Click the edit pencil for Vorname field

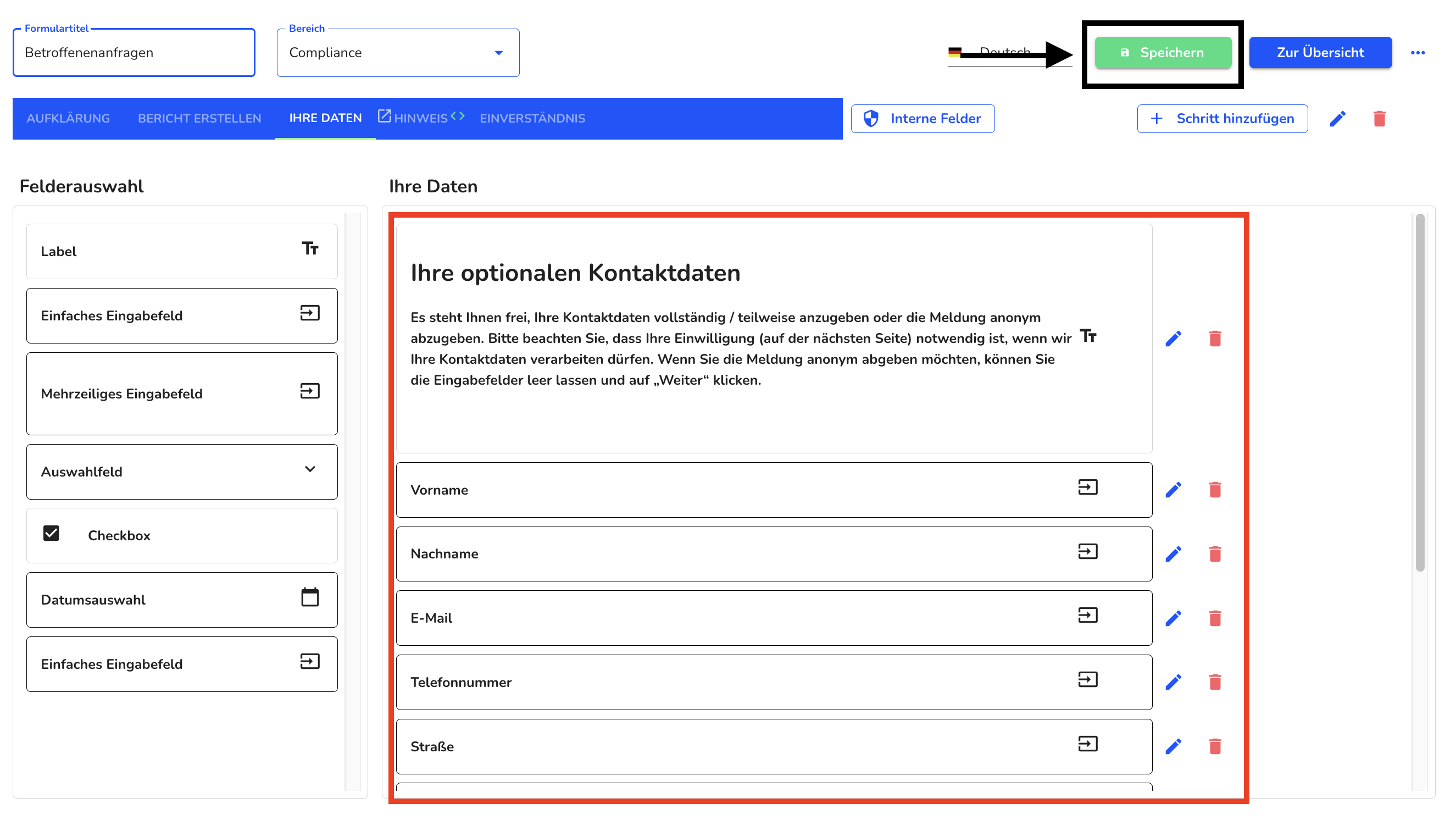click(x=1174, y=490)
